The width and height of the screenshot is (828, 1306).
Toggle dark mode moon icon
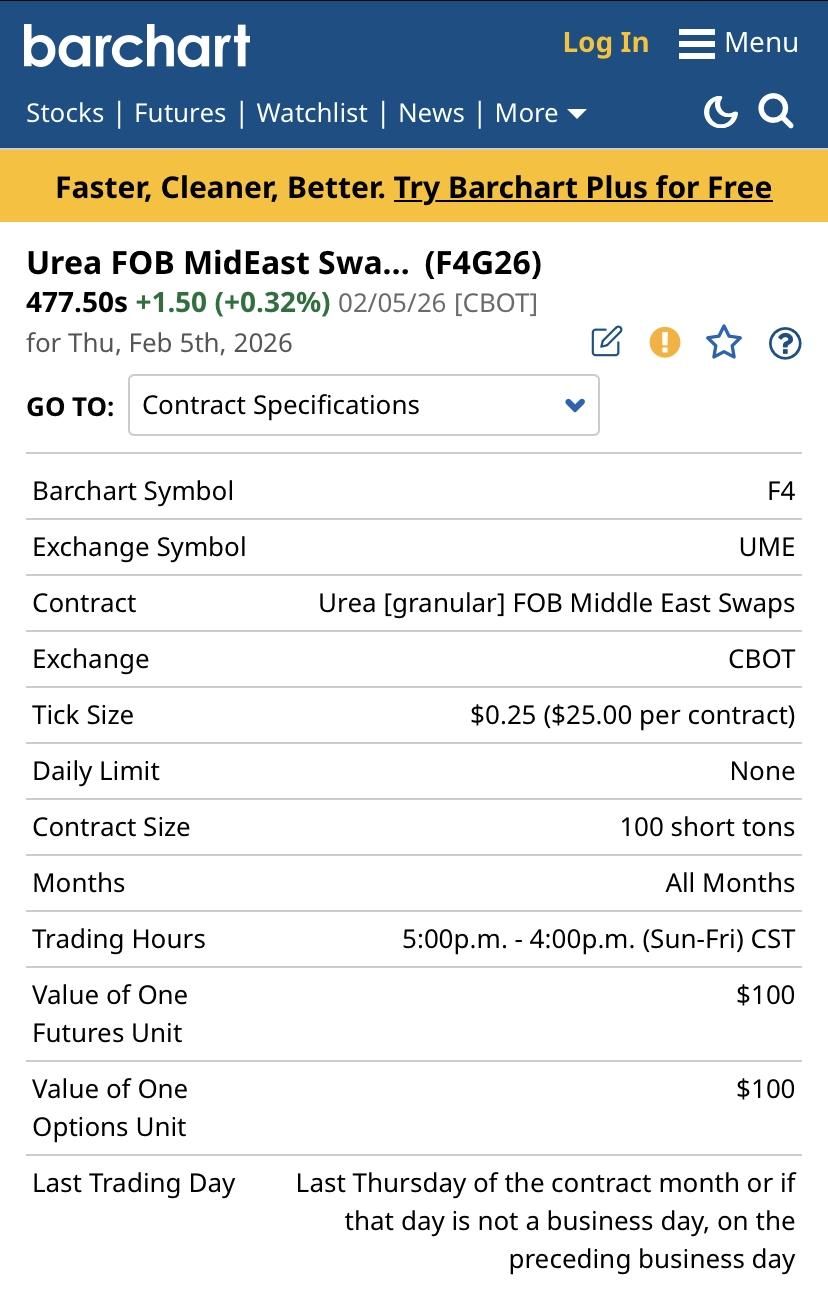720,112
